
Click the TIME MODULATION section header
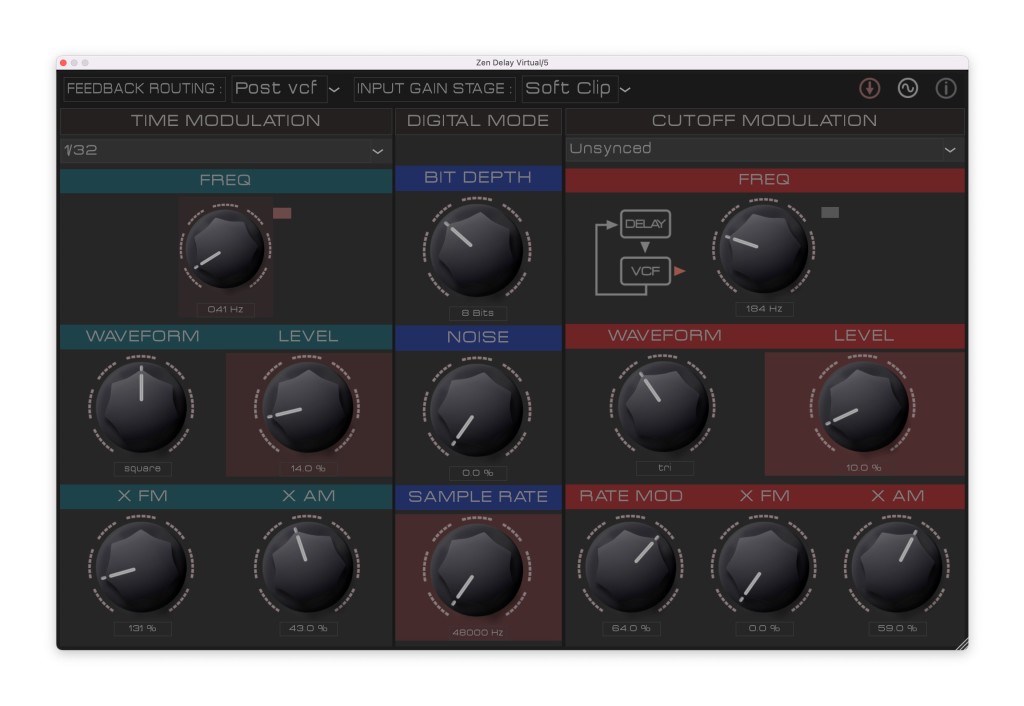225,121
